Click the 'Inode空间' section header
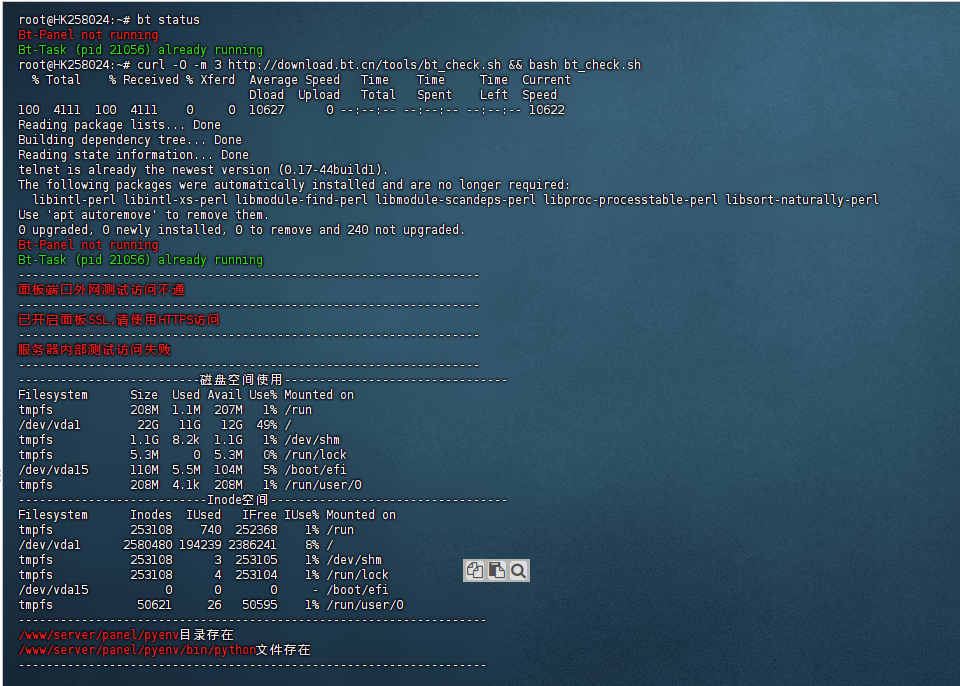Image resolution: width=960 pixels, height=686 pixels. pos(238,500)
